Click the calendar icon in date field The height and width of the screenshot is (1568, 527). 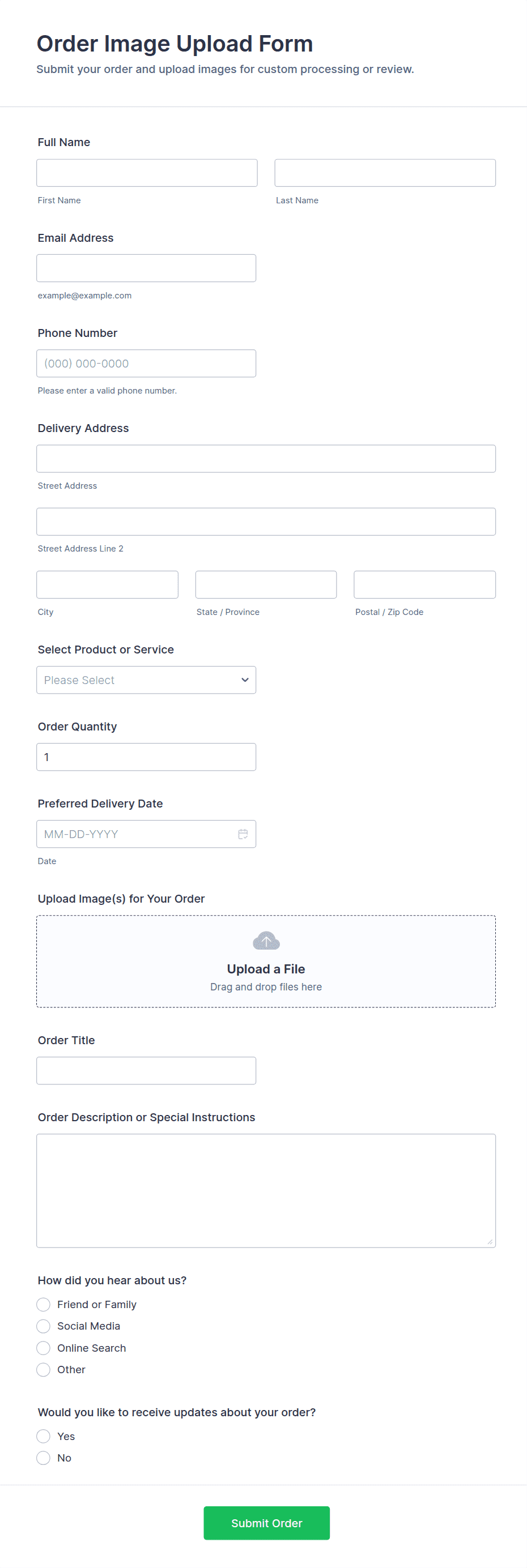243,834
